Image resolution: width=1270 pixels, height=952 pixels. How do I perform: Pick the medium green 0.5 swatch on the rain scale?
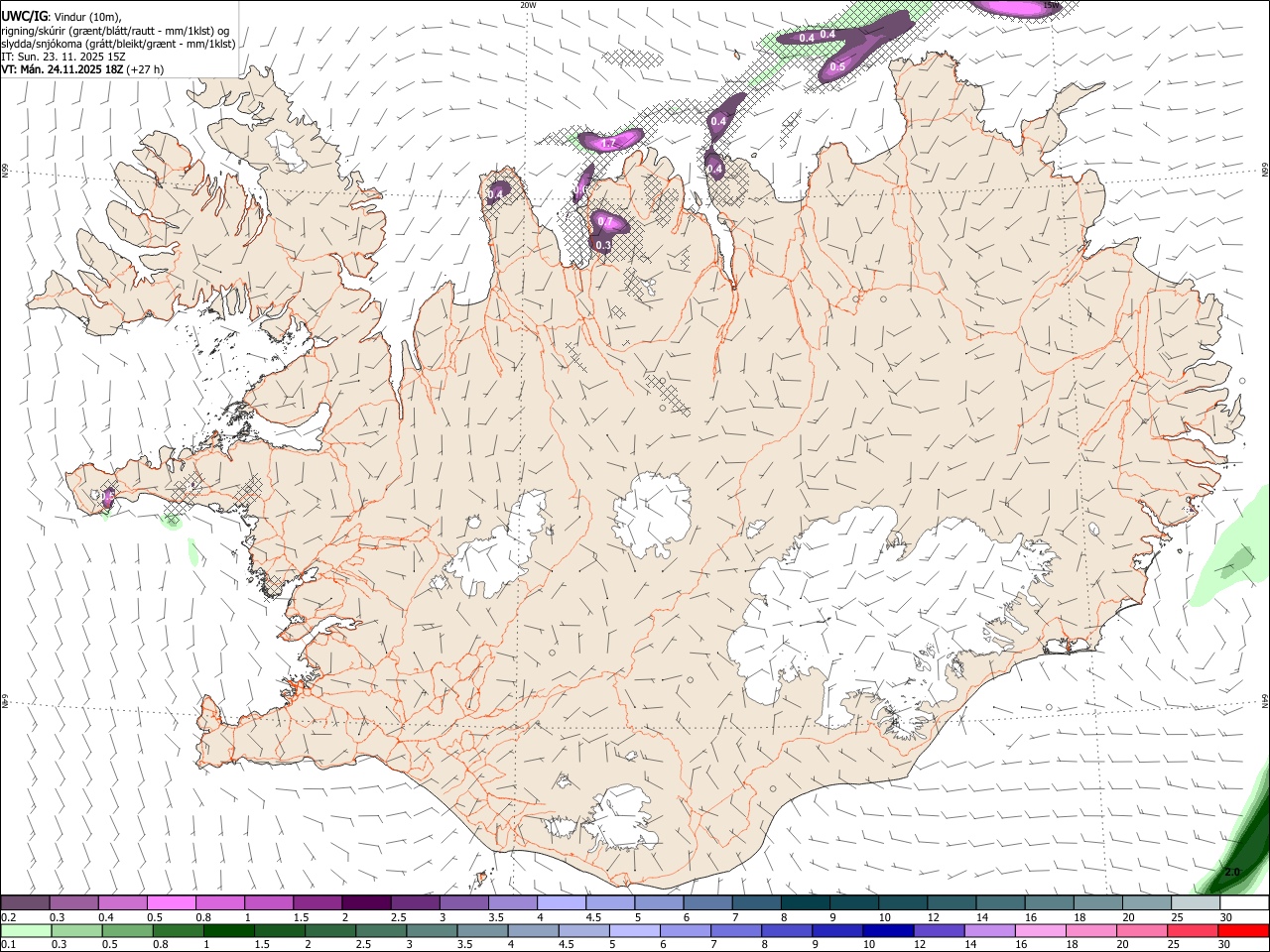click(x=127, y=930)
